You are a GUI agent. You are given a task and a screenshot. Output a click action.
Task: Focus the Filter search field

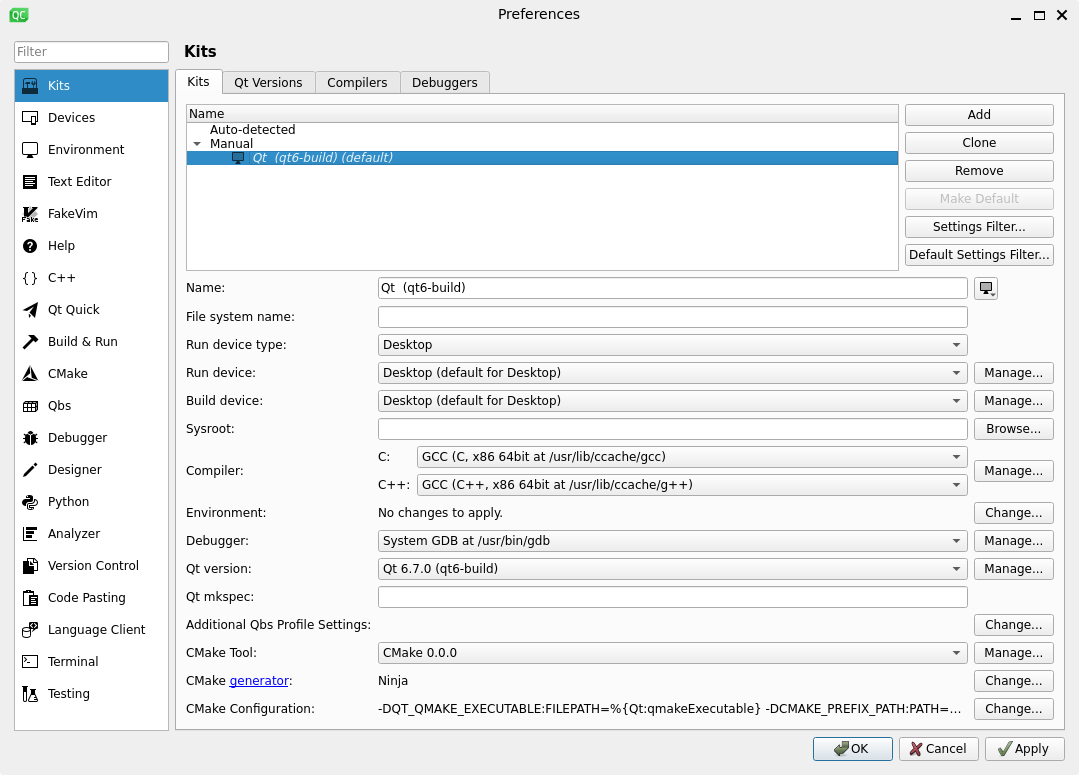91,52
